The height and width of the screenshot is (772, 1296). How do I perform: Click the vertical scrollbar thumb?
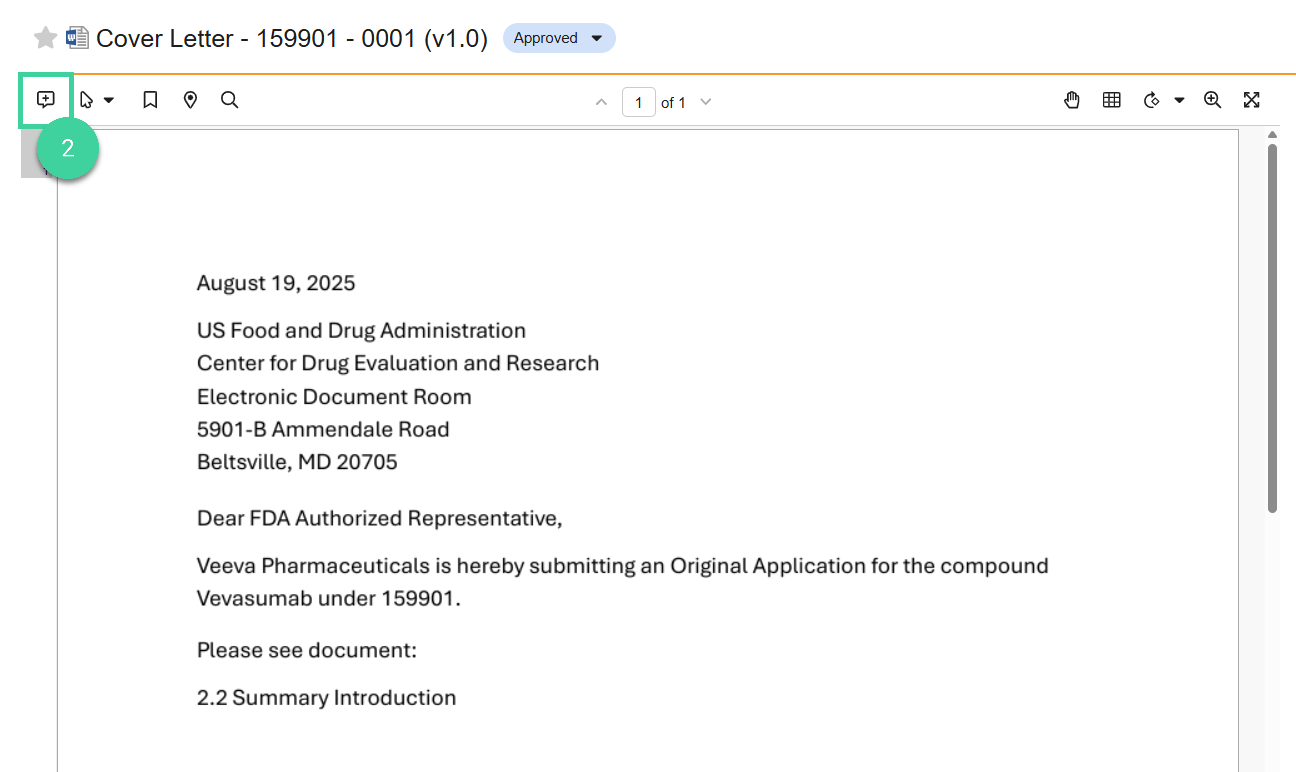[x=1273, y=328]
